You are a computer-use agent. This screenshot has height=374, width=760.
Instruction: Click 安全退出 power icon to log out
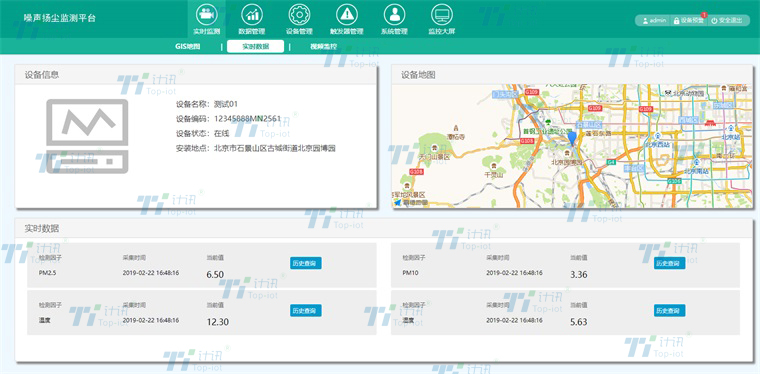coord(714,21)
